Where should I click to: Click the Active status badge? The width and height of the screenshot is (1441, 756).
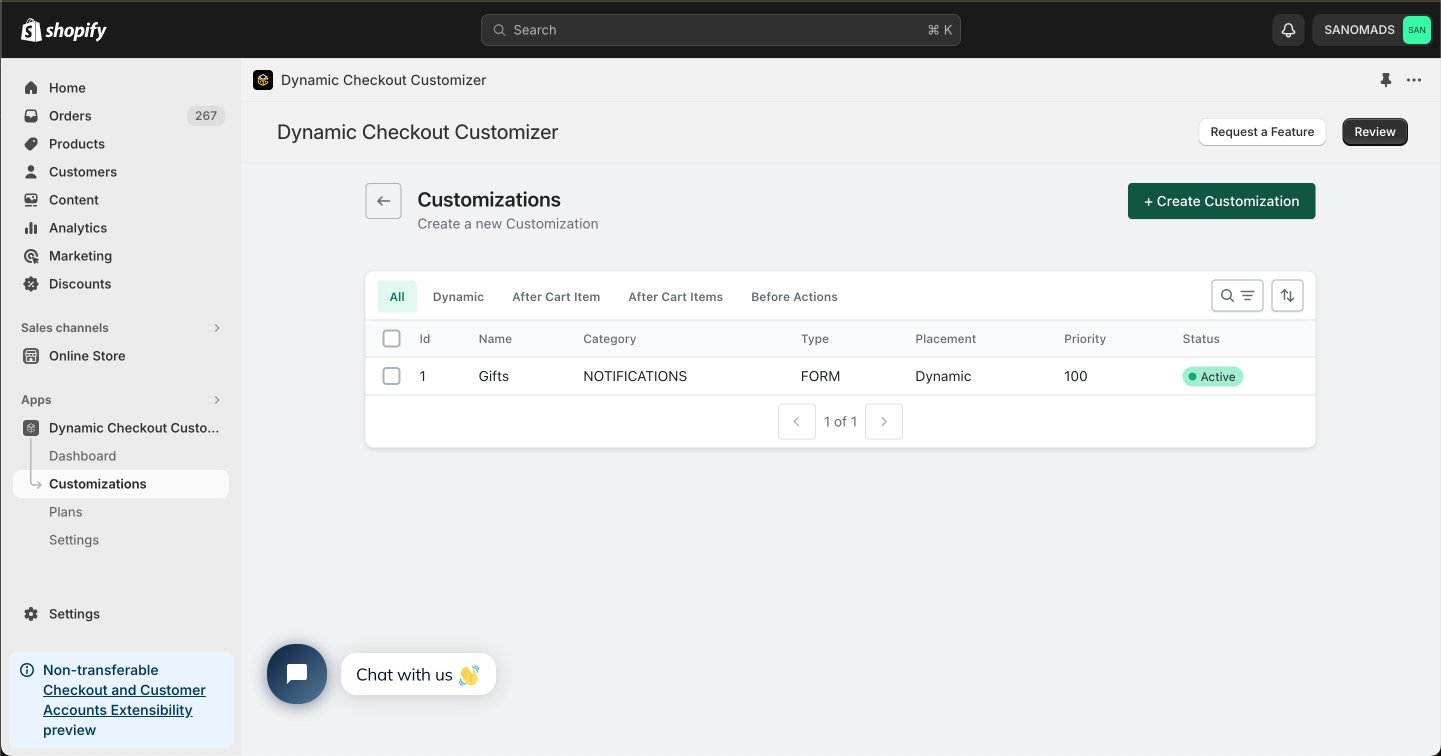[1212, 377]
